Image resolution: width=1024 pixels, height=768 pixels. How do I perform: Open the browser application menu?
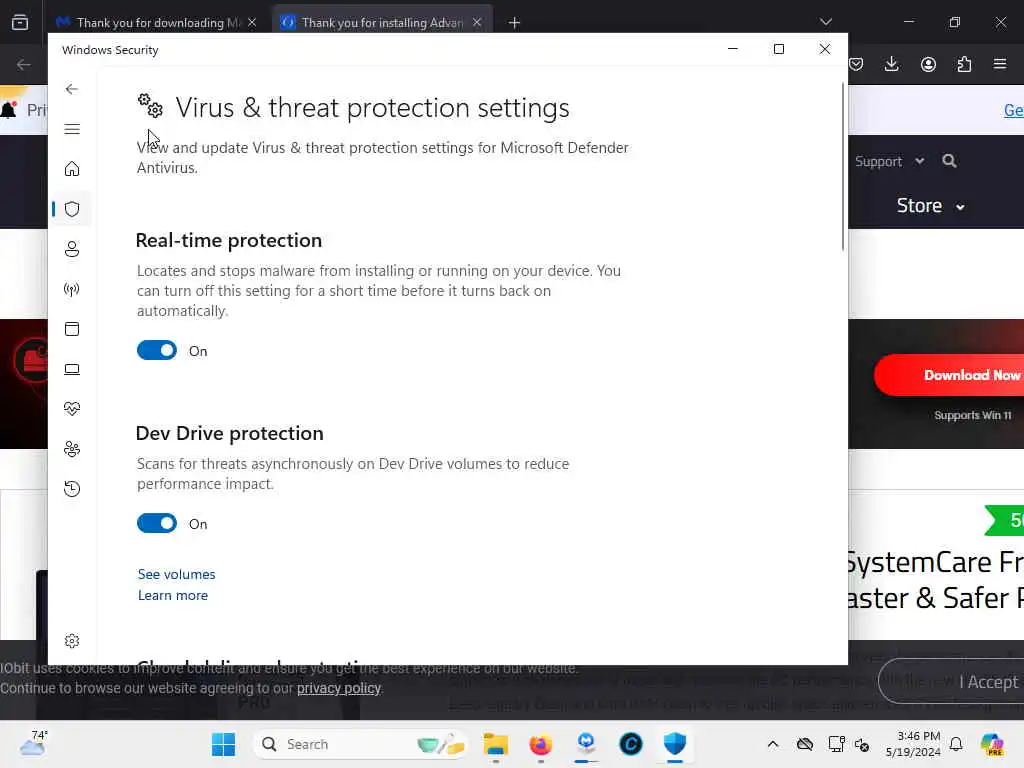(1000, 64)
